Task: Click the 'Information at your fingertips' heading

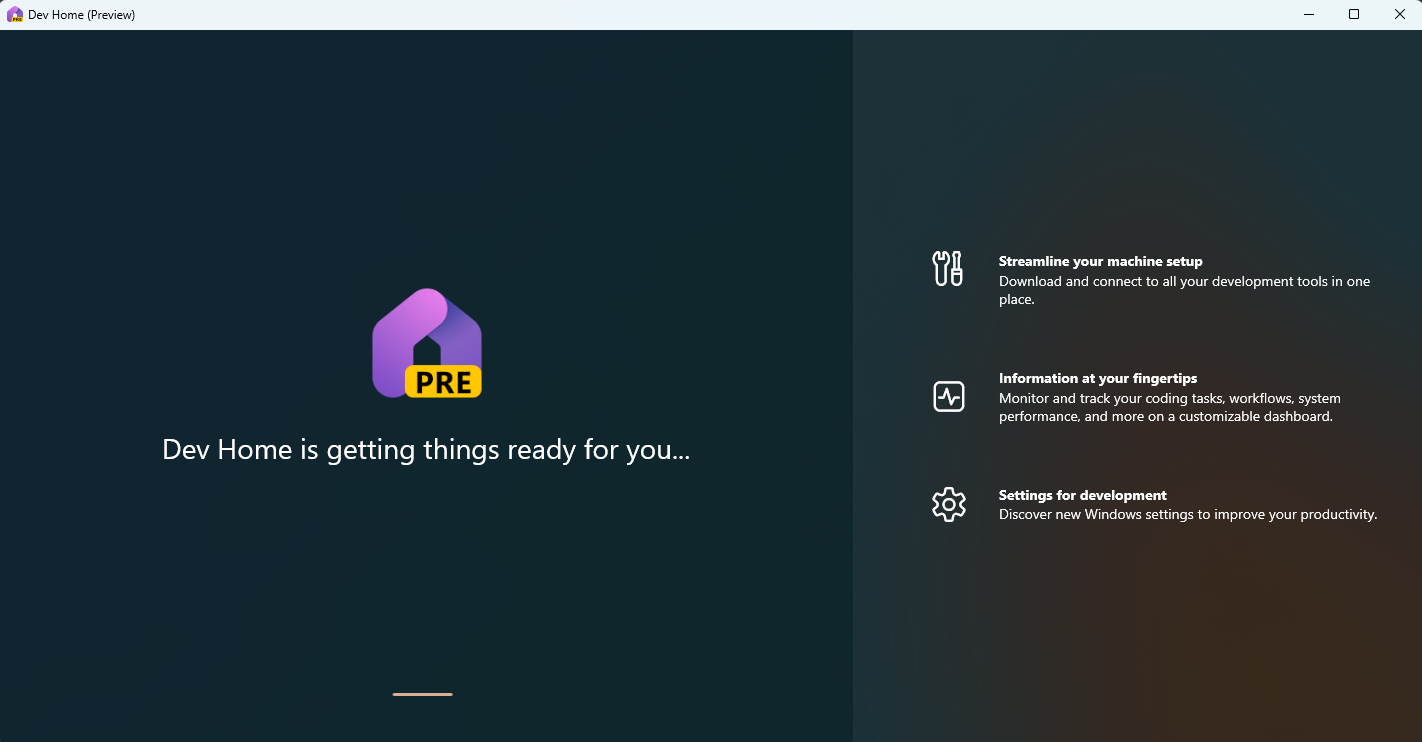Action: 1098,378
